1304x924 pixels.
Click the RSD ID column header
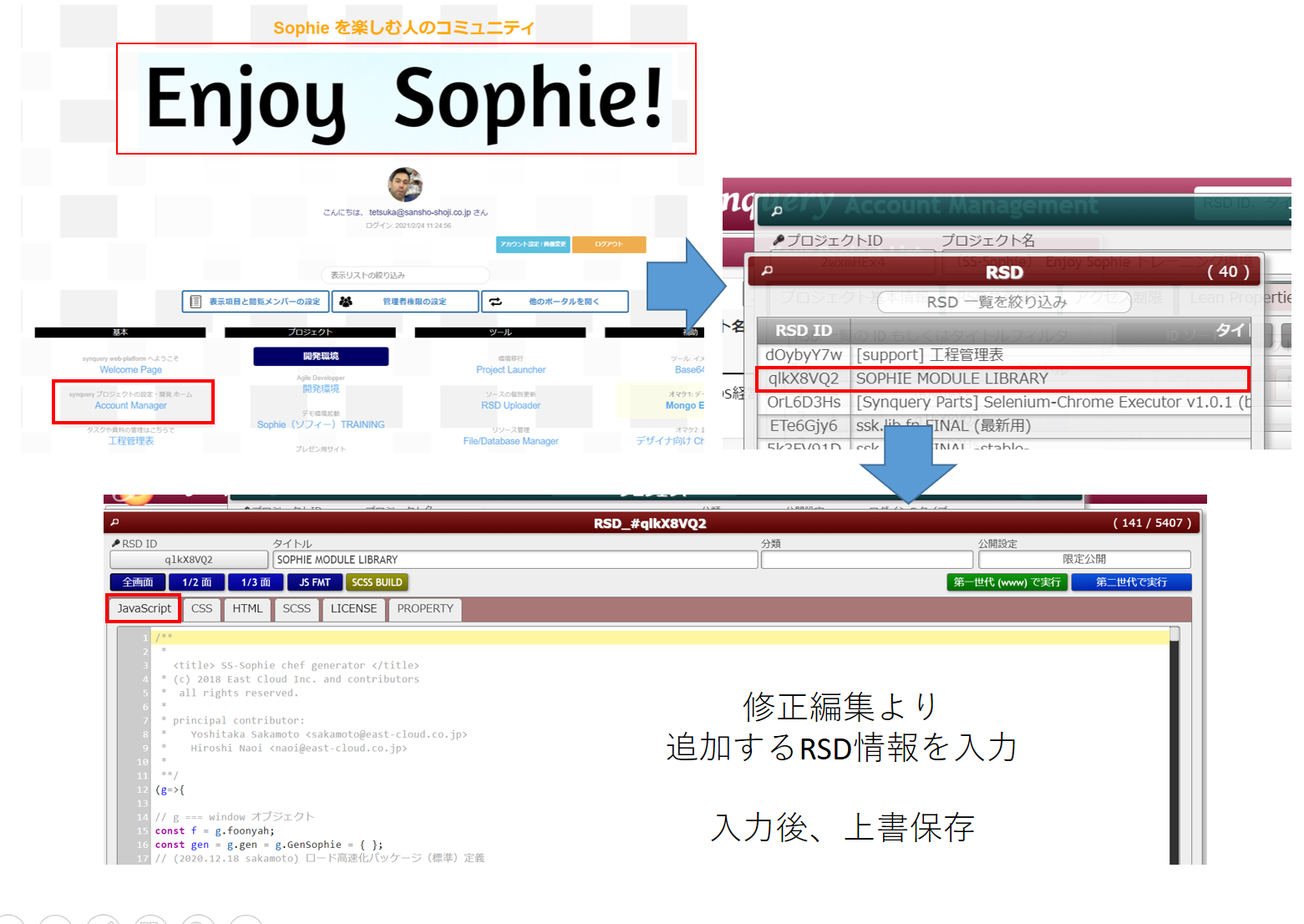804,330
